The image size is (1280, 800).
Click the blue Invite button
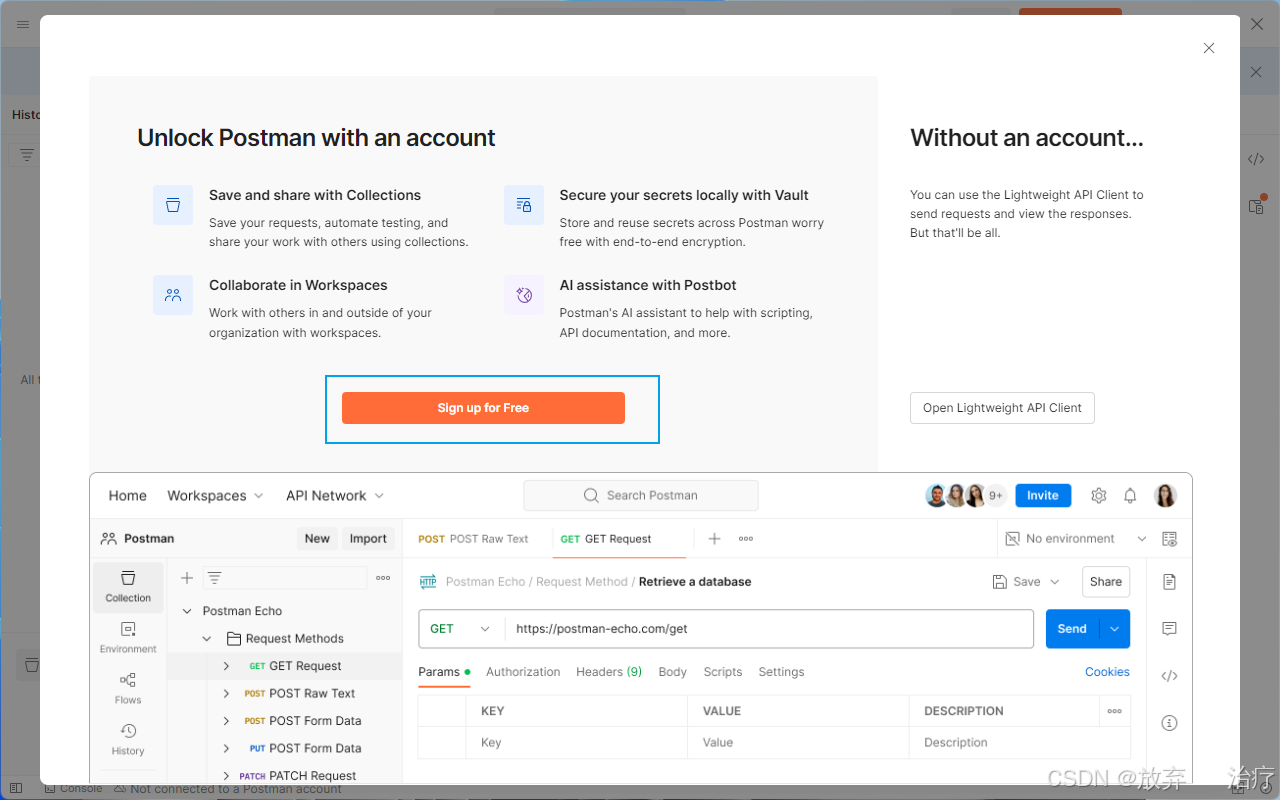tap(1043, 495)
